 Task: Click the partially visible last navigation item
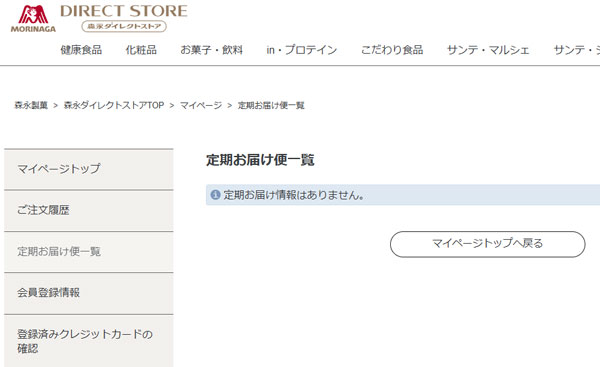click(x=577, y=50)
